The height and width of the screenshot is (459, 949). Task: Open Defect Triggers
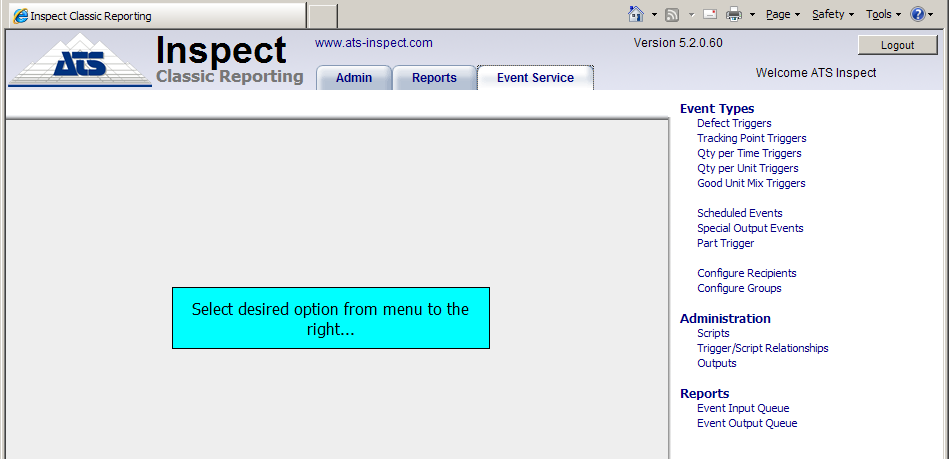[x=734, y=123]
